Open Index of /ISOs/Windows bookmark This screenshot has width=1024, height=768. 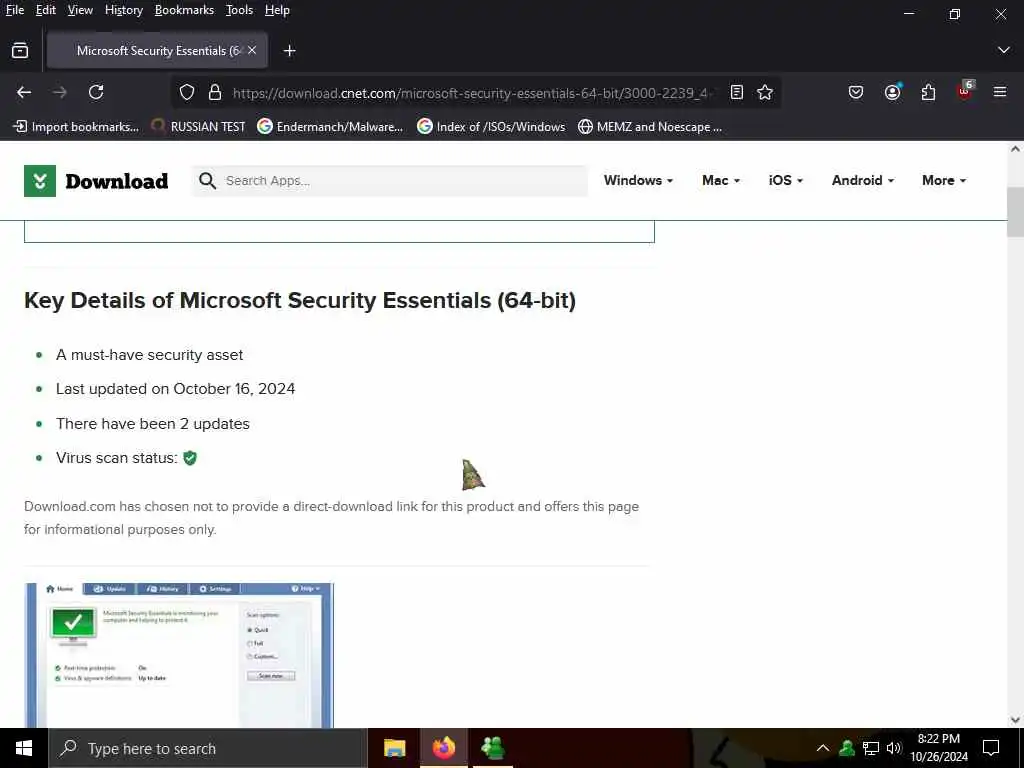[x=491, y=127]
